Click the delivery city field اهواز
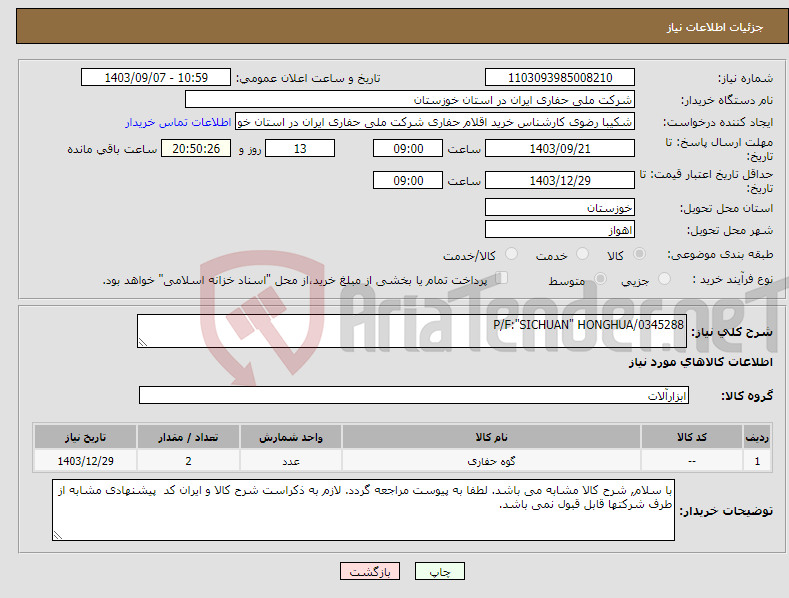The width and height of the screenshot is (789, 598). 560,230
